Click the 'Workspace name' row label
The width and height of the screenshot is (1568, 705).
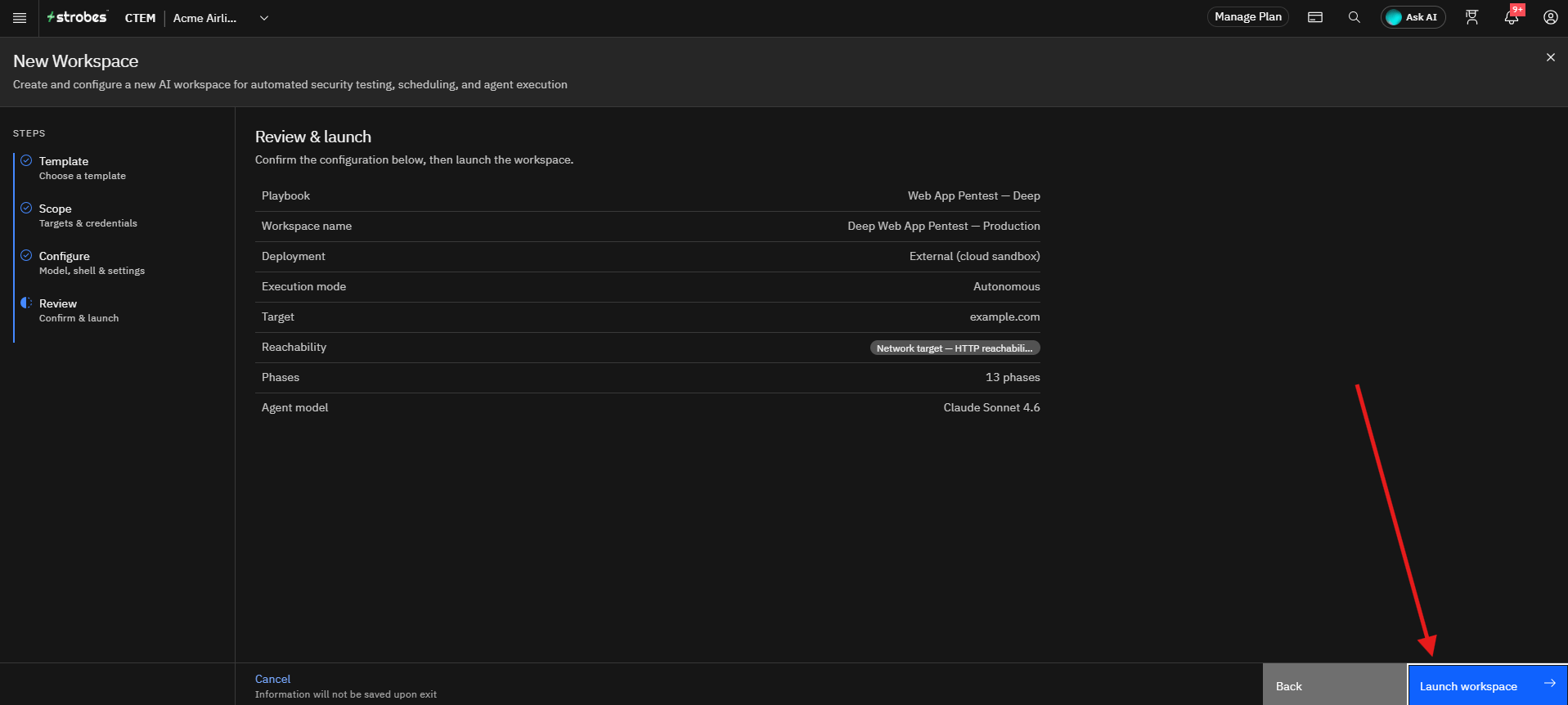click(x=307, y=226)
